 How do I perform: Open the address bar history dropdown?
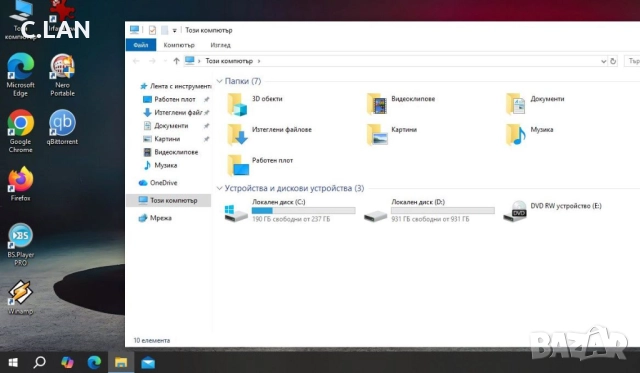point(603,61)
